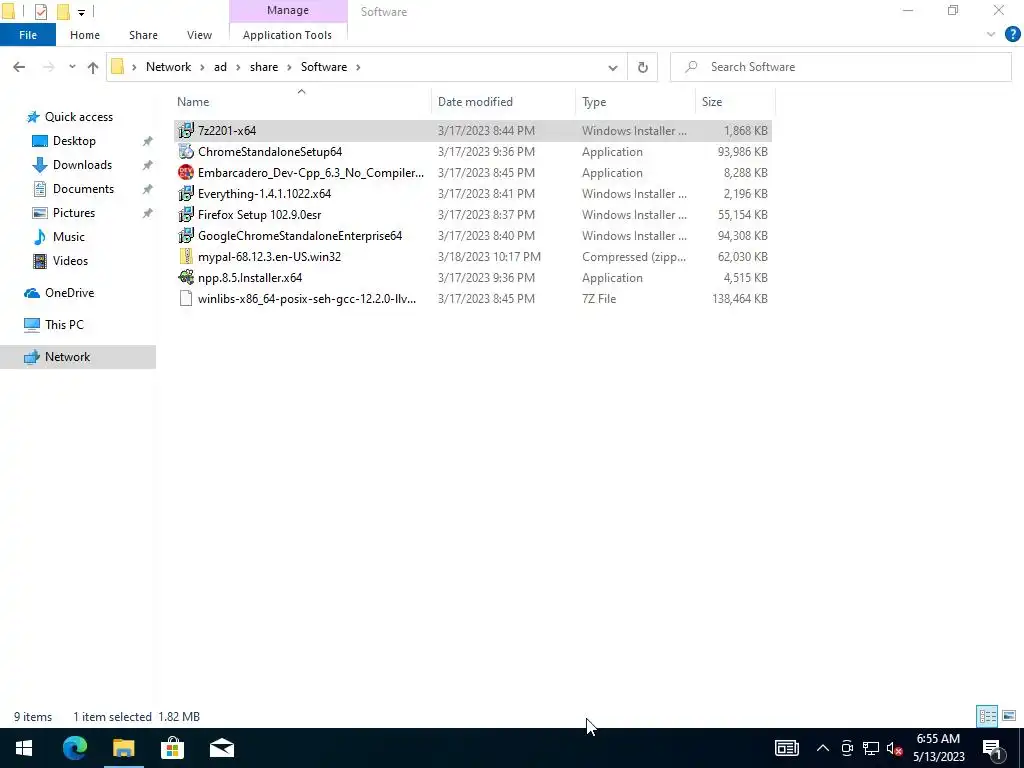Open the File menu
The height and width of the screenshot is (768, 1024).
[x=28, y=35]
